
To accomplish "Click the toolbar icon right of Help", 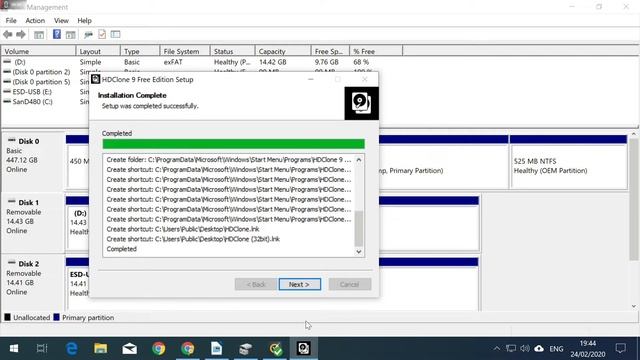I will coord(71,35).
